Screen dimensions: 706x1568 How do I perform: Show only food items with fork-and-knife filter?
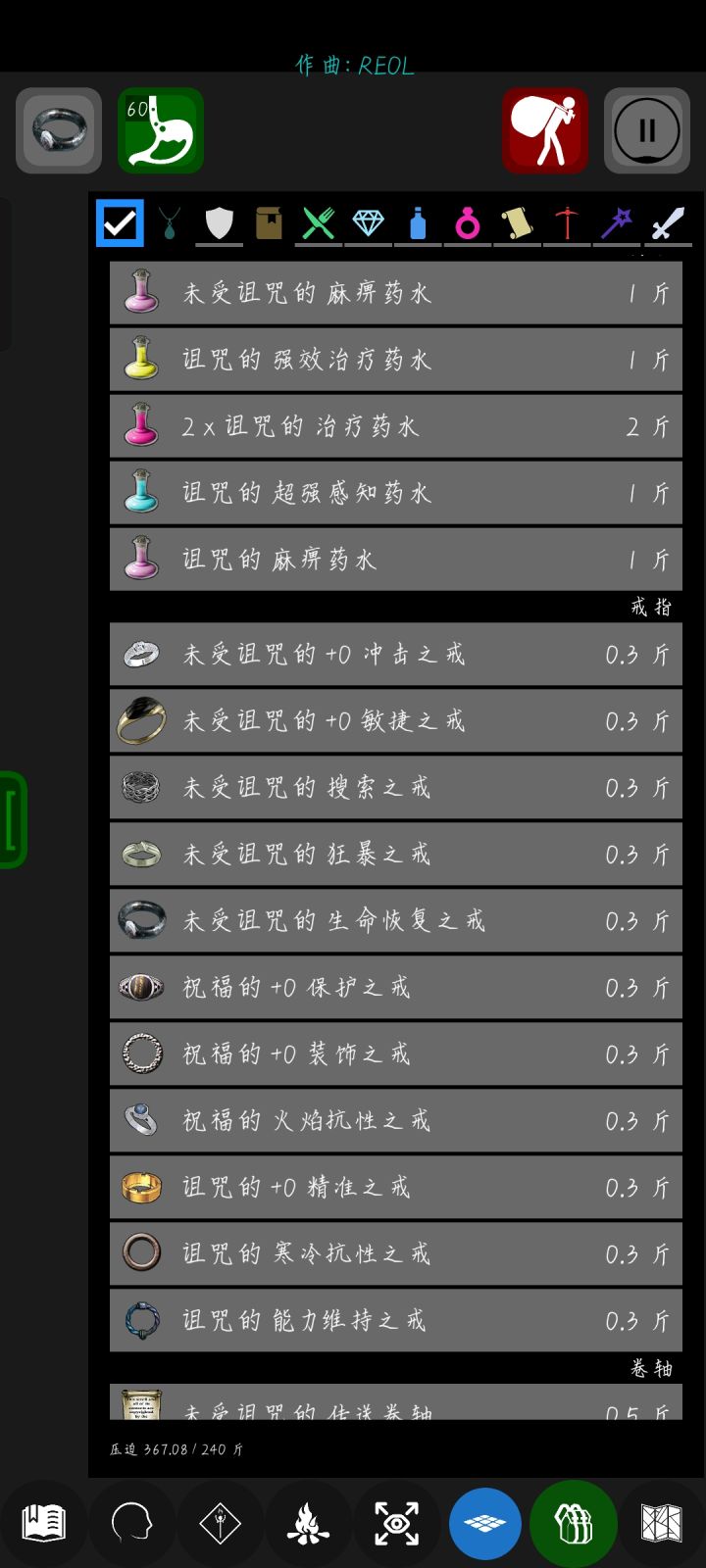pos(318,223)
